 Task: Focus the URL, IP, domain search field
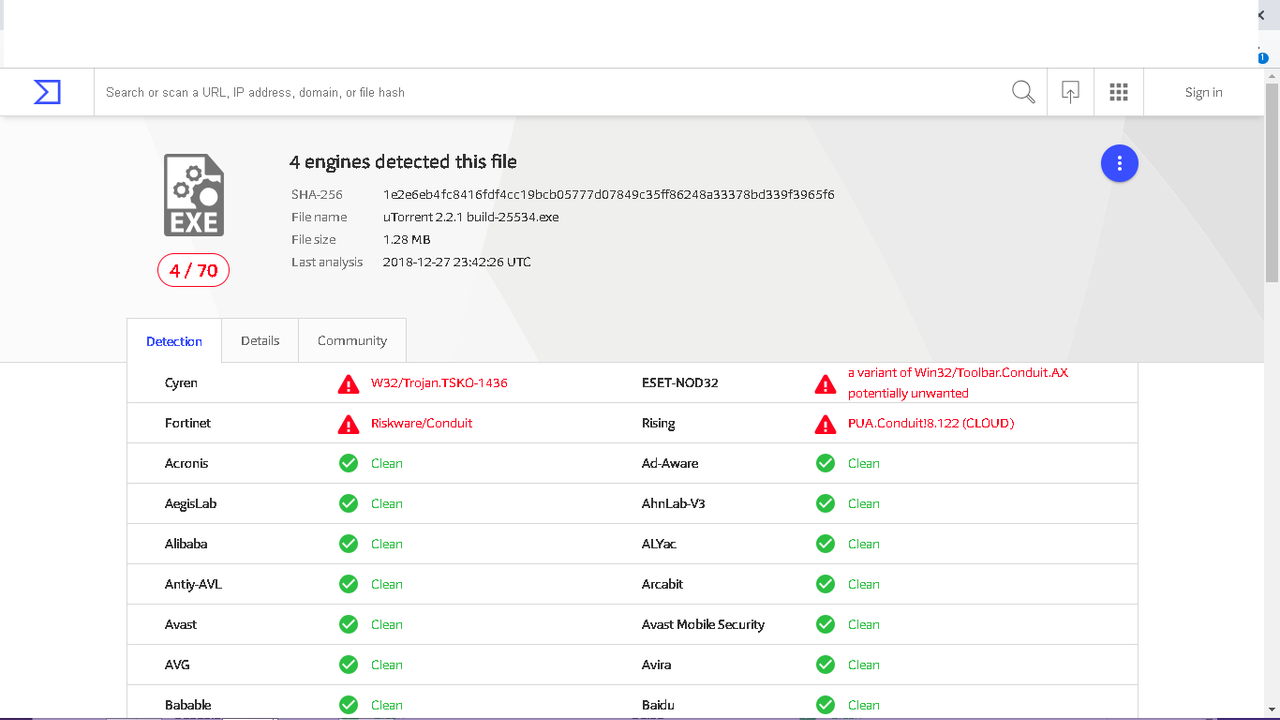(x=552, y=92)
